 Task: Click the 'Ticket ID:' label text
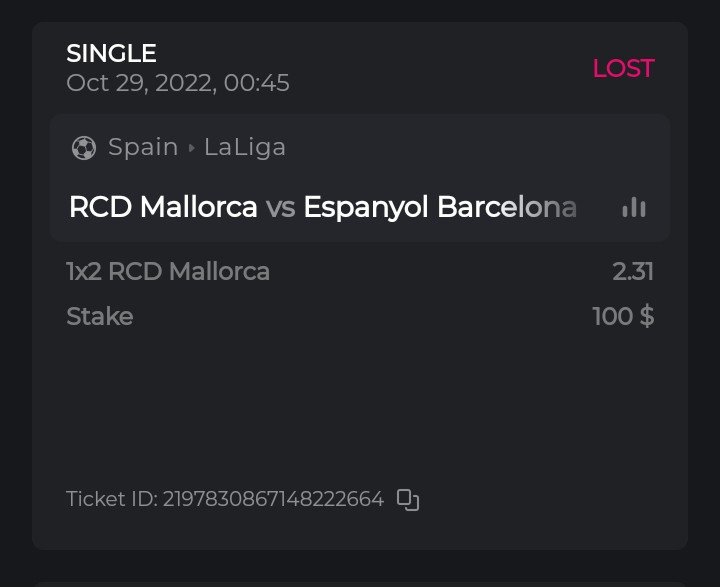coord(111,499)
